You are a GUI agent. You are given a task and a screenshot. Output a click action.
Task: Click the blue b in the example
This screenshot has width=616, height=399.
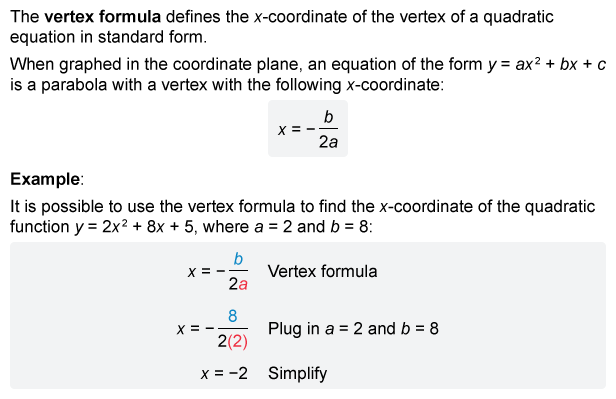pyautogui.click(x=238, y=259)
